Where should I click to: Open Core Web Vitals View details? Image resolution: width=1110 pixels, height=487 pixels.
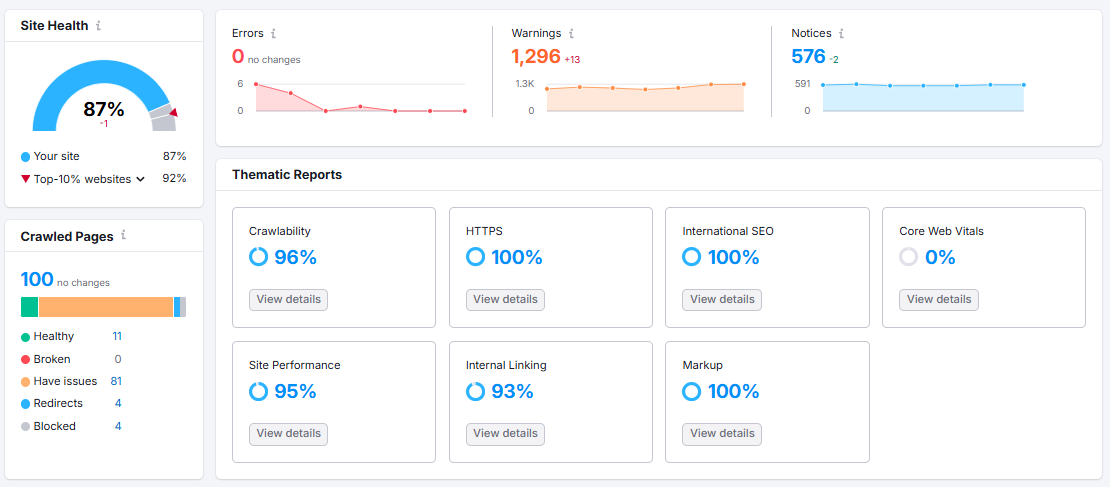[x=939, y=299]
